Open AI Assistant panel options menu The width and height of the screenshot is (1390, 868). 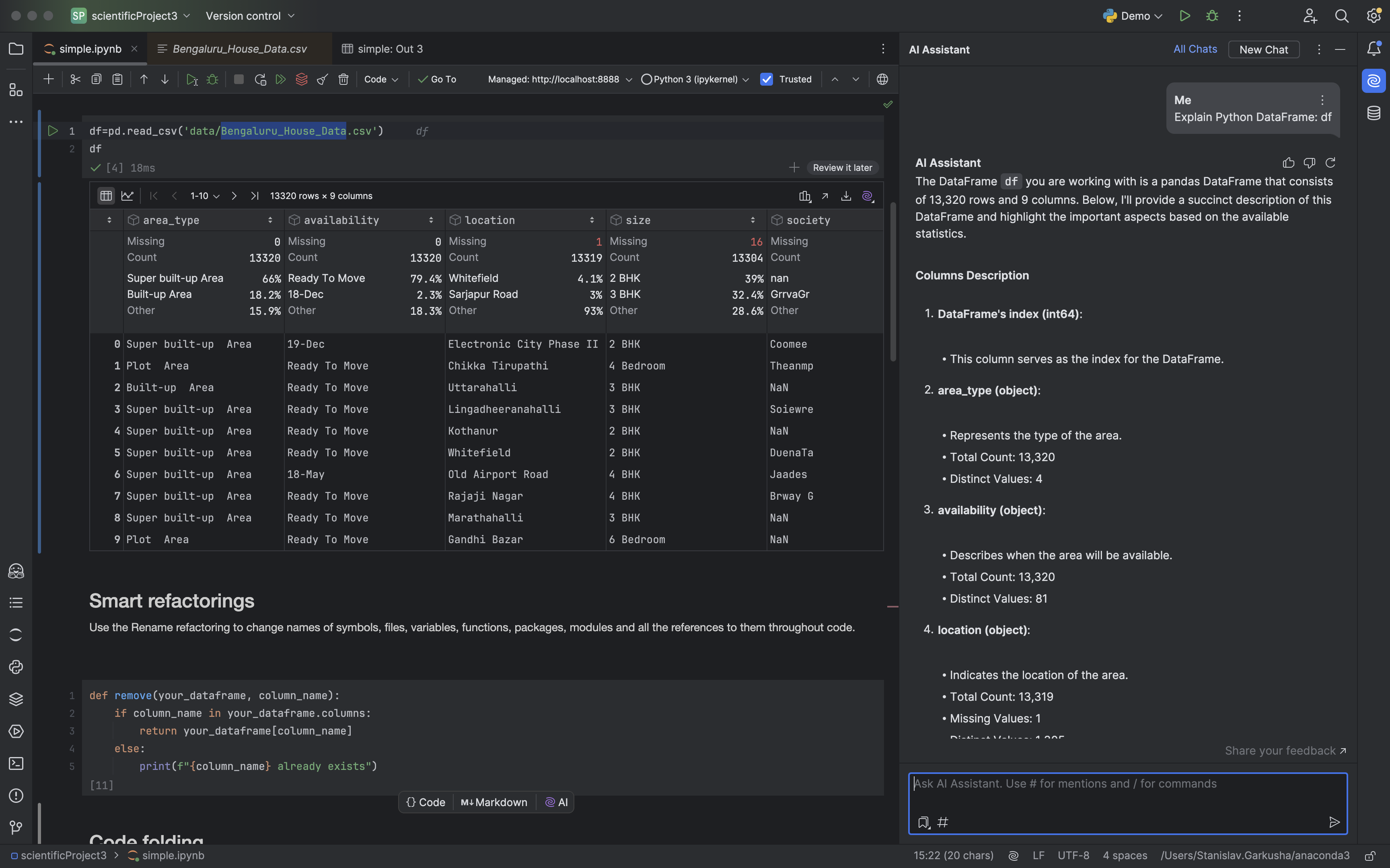pyautogui.click(x=1319, y=49)
